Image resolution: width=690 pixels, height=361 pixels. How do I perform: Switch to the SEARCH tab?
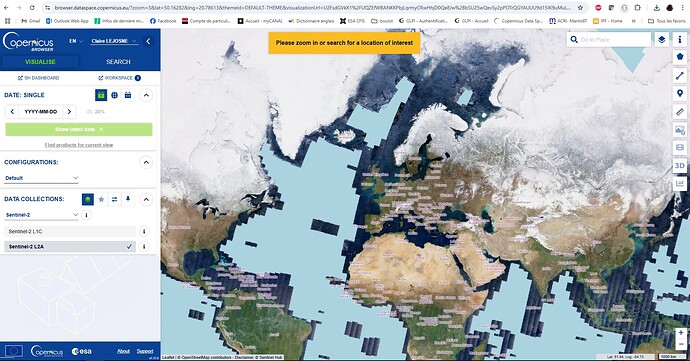tap(118, 62)
